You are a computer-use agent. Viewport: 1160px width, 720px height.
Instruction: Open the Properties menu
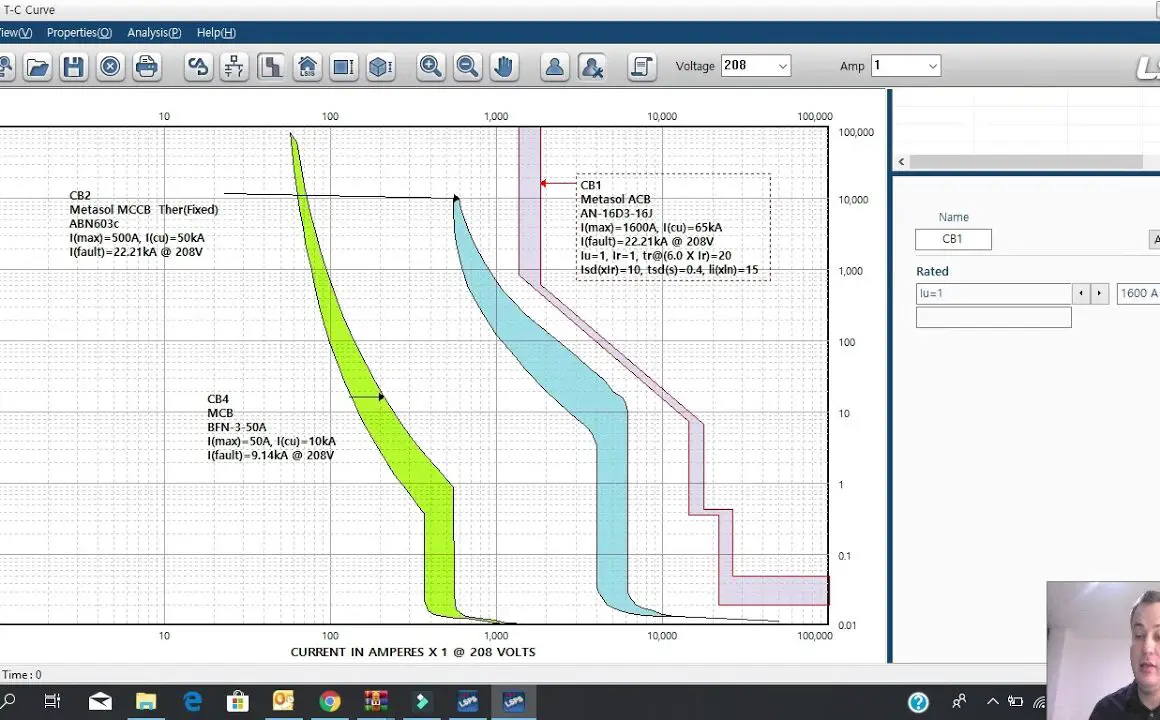pos(79,33)
